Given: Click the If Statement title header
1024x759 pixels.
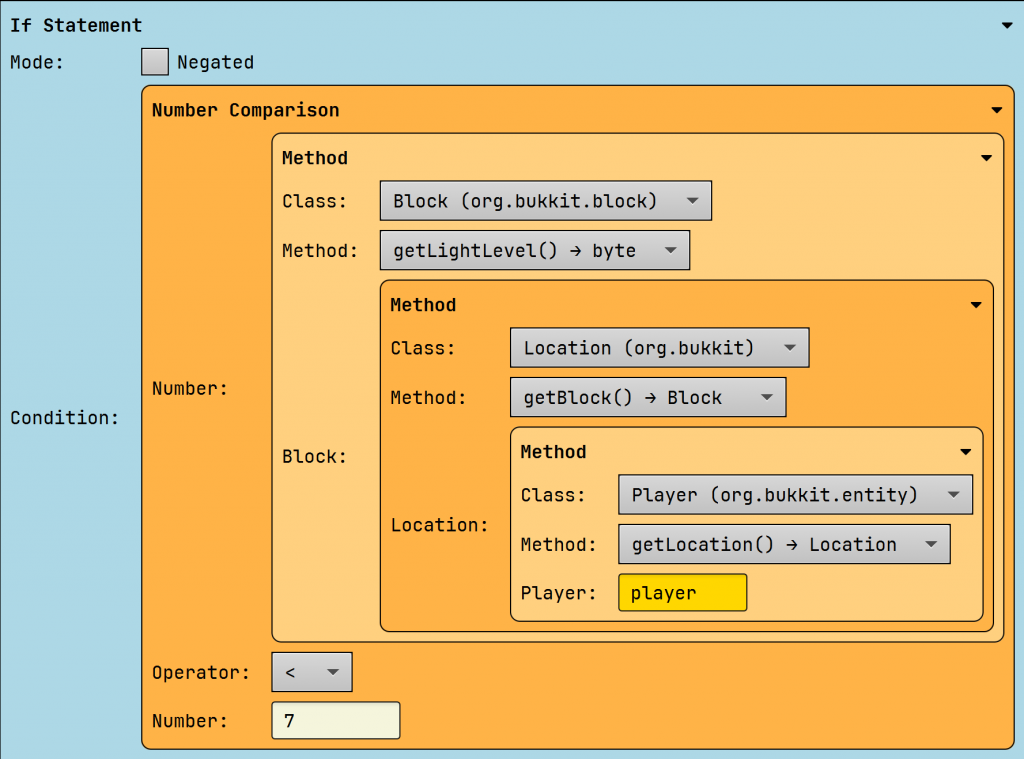Looking at the screenshot, I should tap(76, 26).
